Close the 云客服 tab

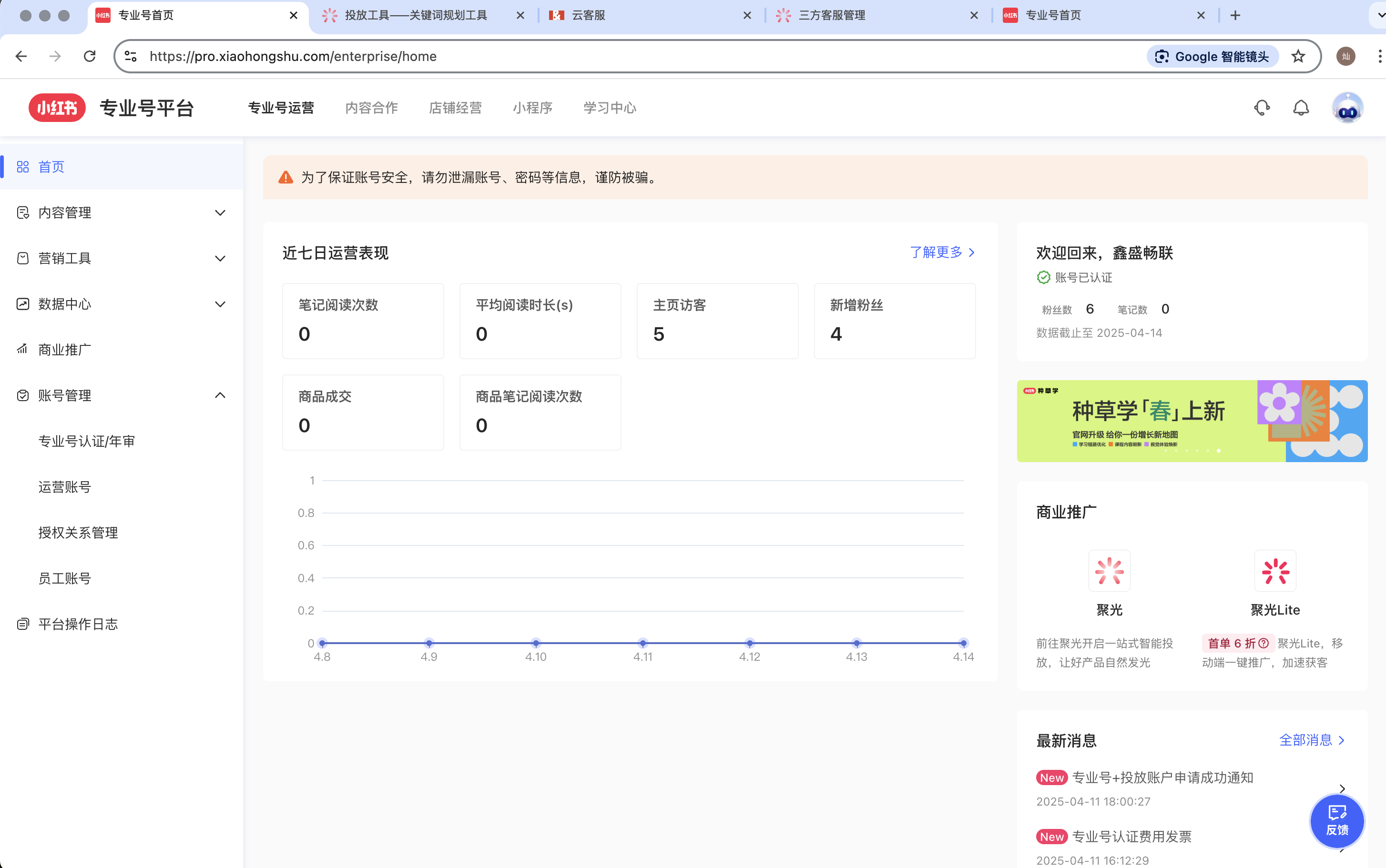point(747,16)
